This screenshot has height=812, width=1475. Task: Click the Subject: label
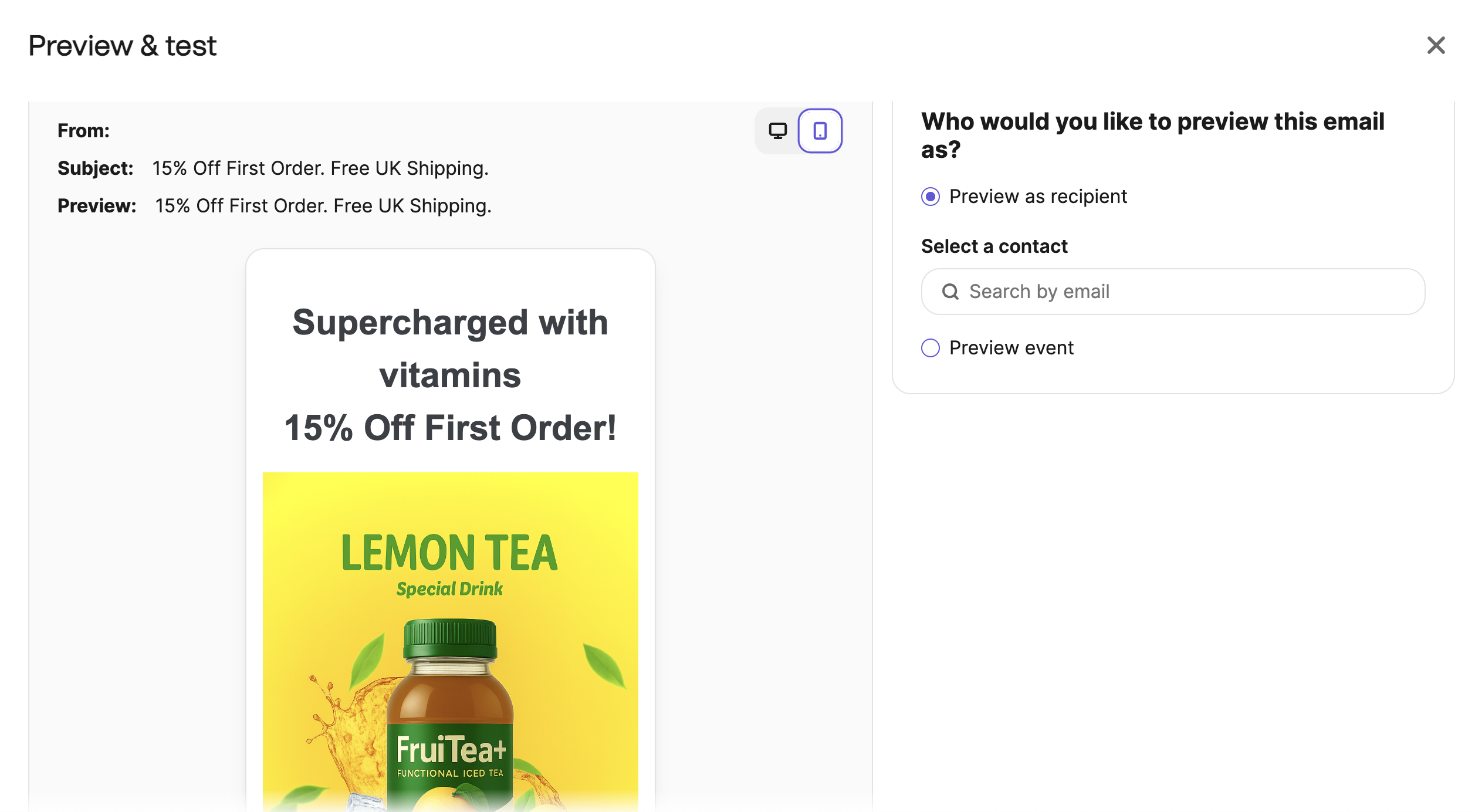(96, 168)
